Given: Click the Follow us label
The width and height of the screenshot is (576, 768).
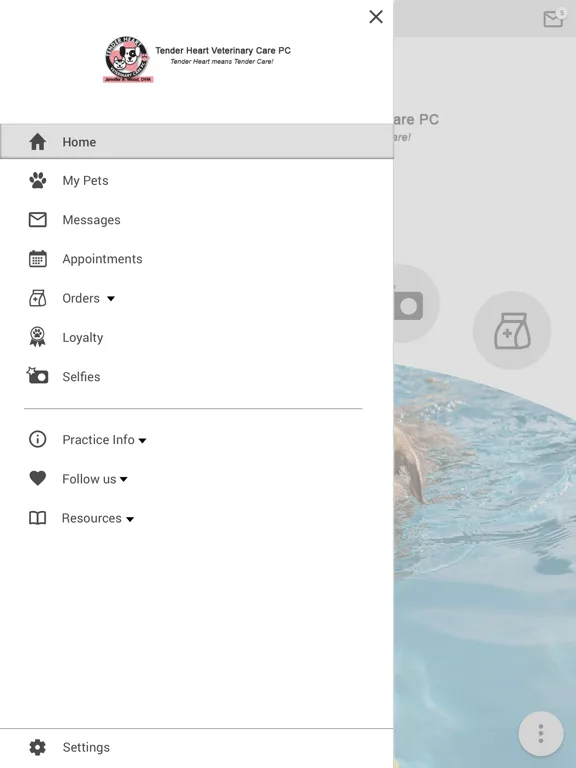Looking at the screenshot, I should (89, 479).
